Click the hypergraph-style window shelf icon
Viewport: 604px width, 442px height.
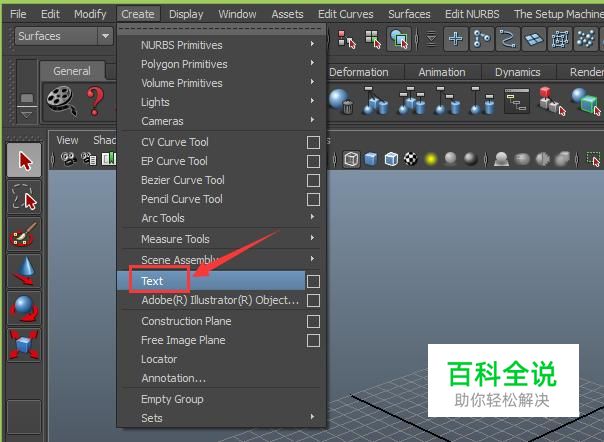pos(517,101)
